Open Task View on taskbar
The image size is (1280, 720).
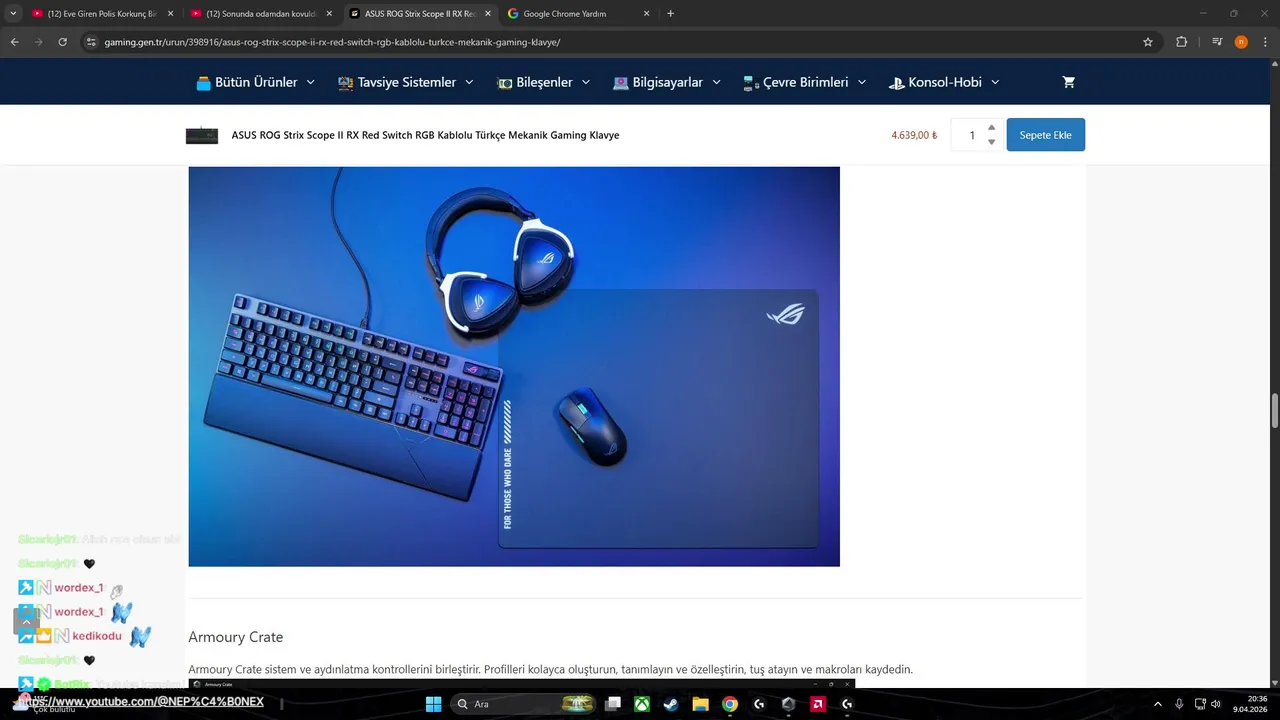(x=613, y=704)
